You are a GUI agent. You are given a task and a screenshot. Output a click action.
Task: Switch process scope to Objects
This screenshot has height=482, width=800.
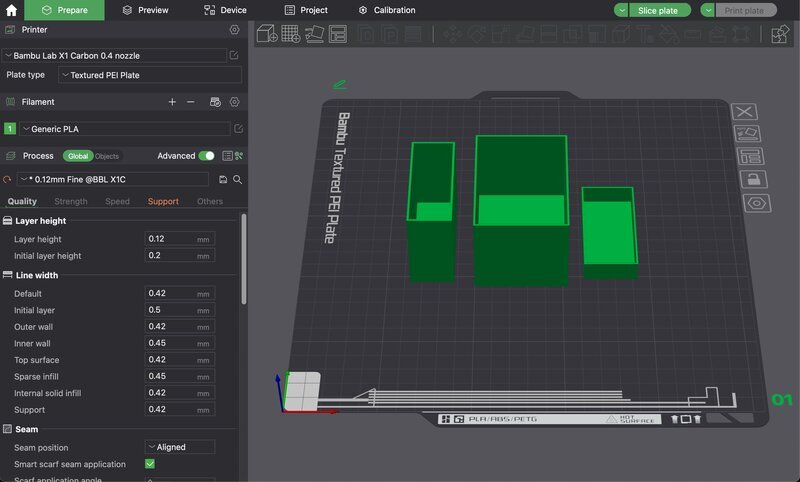tap(107, 156)
